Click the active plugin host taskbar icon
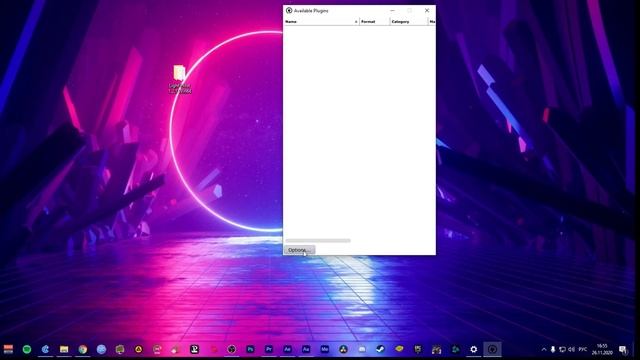Viewport: 640px width, 360px height. pyautogui.click(x=492, y=349)
